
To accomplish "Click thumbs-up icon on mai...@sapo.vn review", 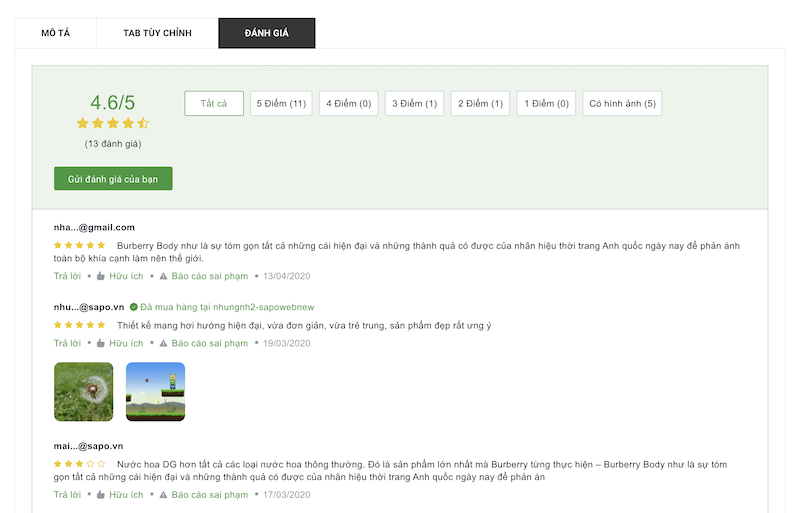I will pyautogui.click(x=101, y=494).
